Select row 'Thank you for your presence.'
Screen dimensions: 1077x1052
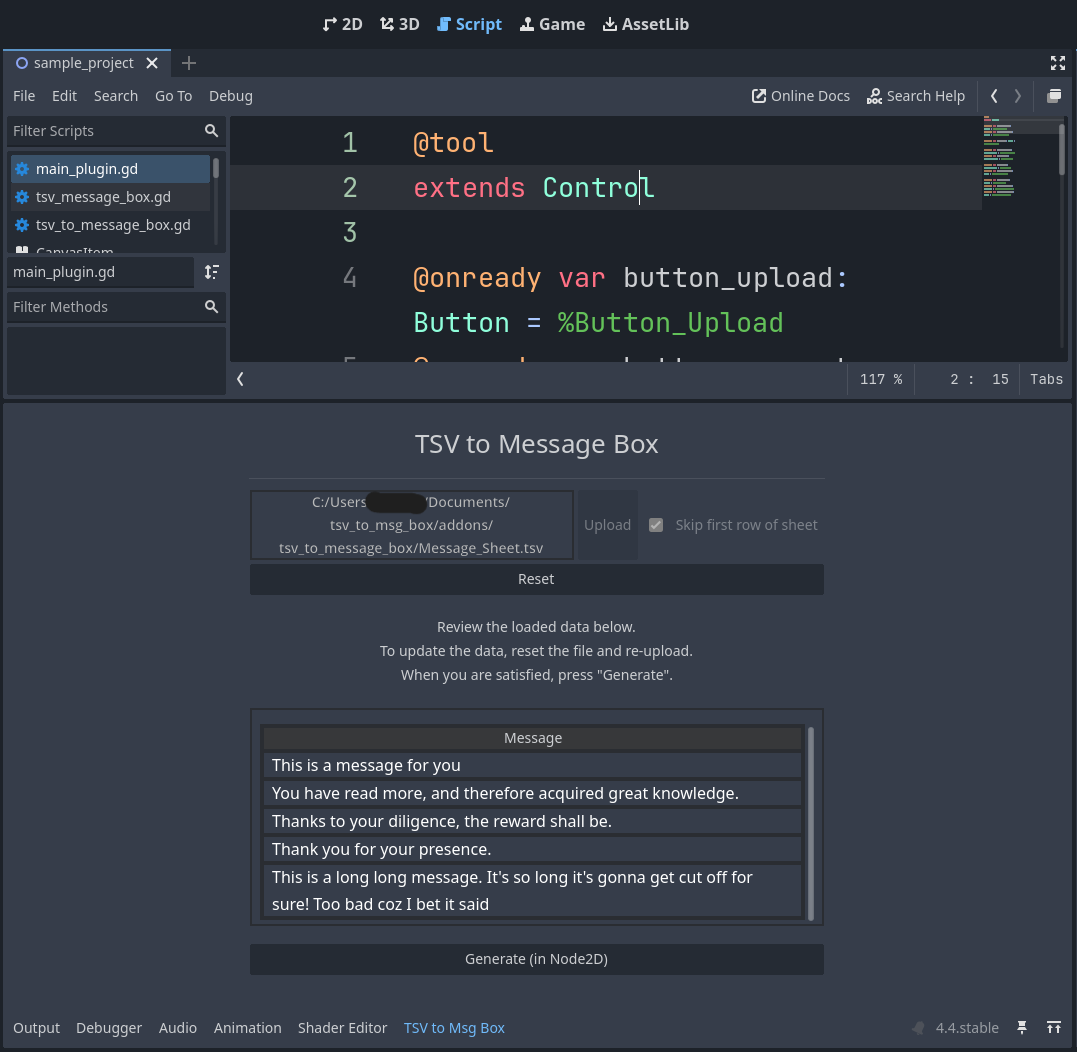tap(532, 849)
